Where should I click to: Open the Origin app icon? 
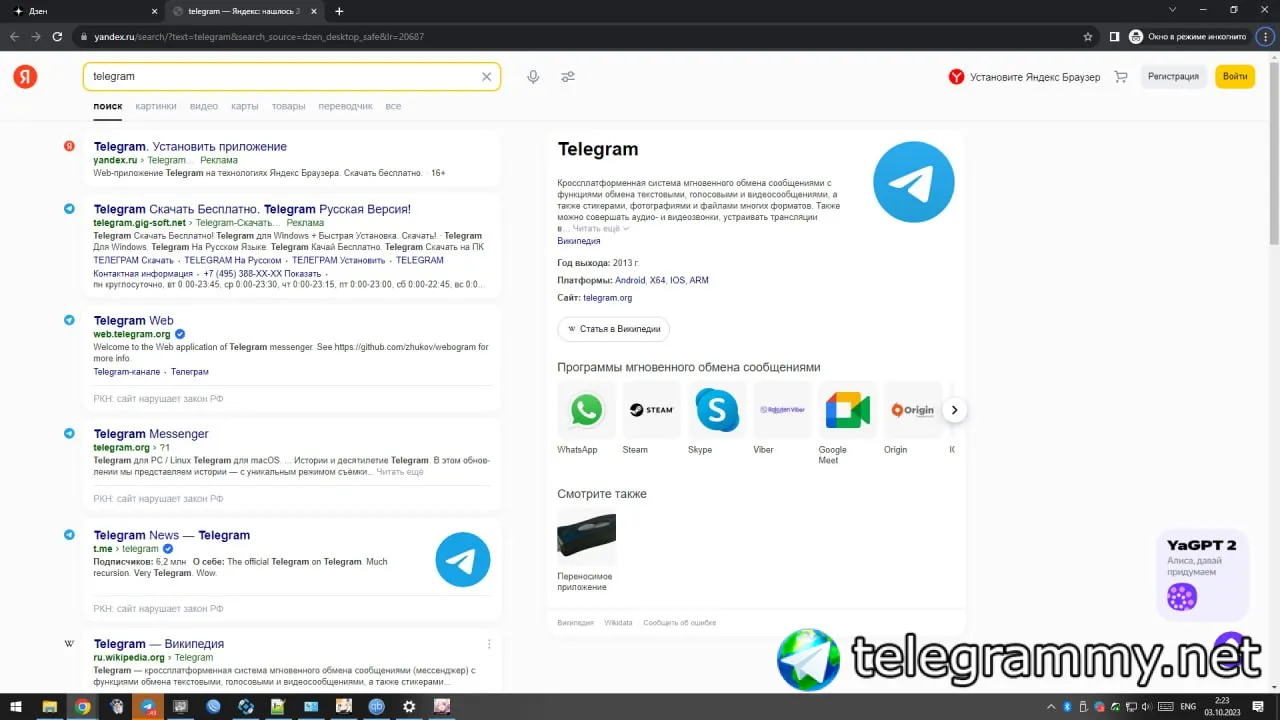pos(912,410)
